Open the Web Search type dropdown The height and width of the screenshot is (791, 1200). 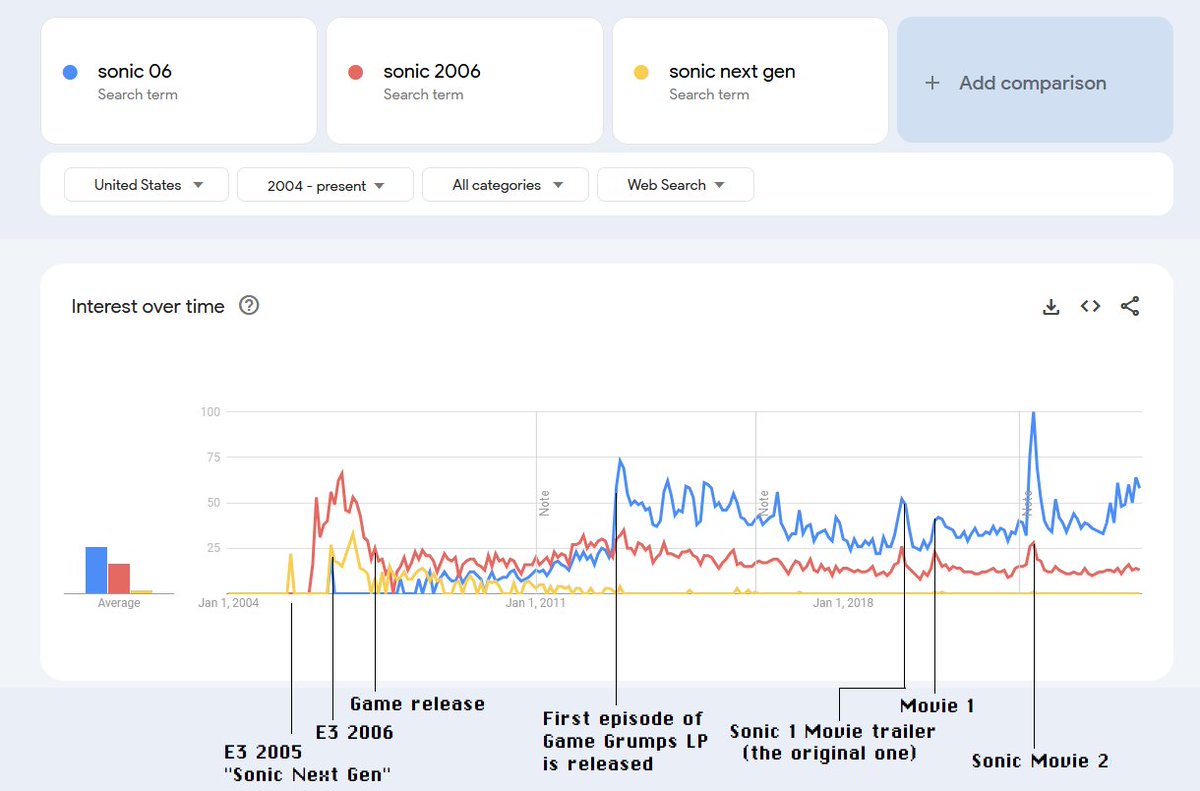pos(675,185)
